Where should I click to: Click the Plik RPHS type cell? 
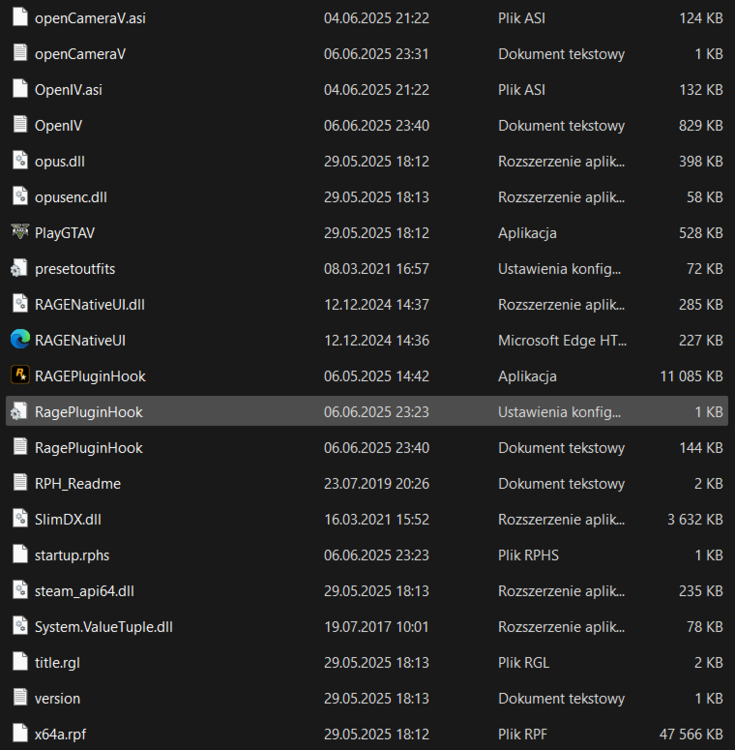528,555
